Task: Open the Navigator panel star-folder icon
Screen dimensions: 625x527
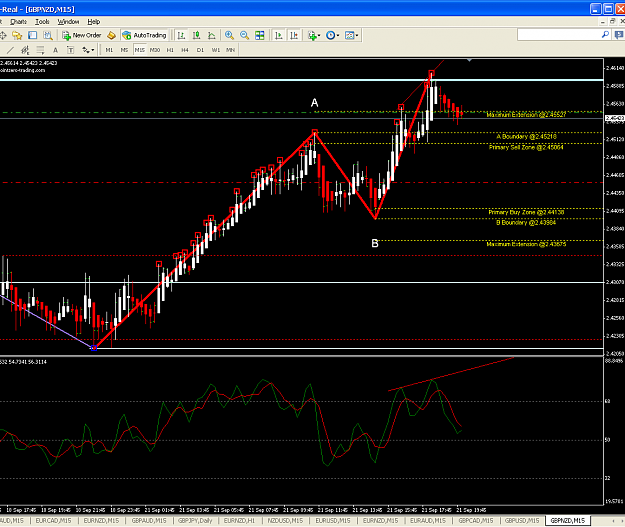Action: pyautogui.click(x=17, y=35)
